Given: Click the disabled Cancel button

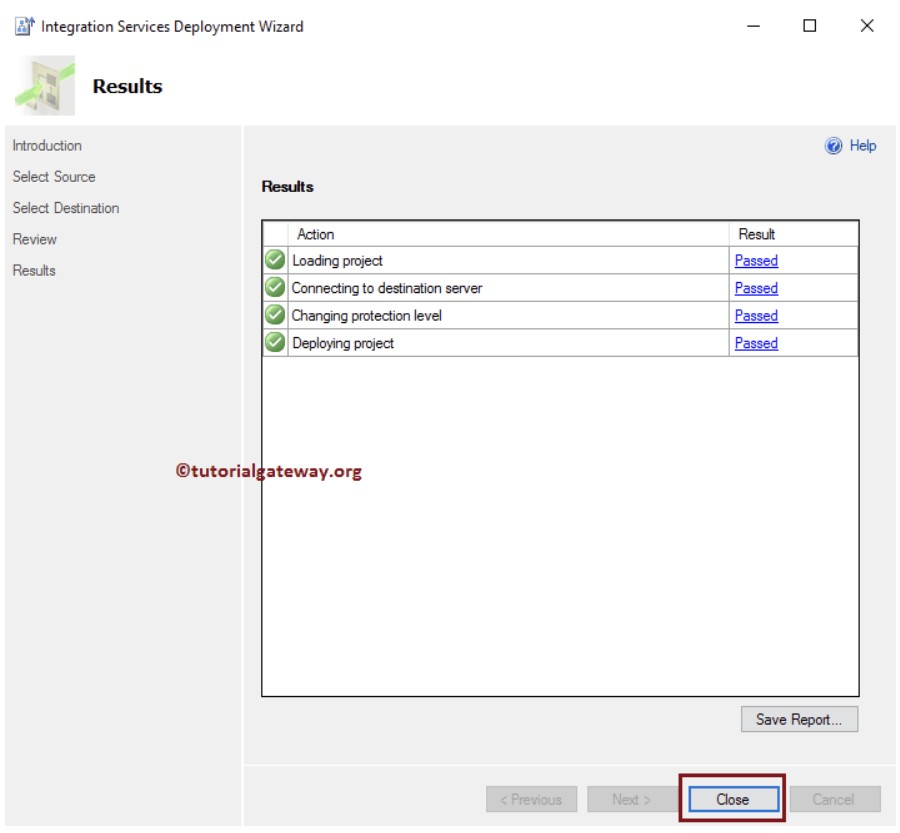Looking at the screenshot, I should [835, 799].
